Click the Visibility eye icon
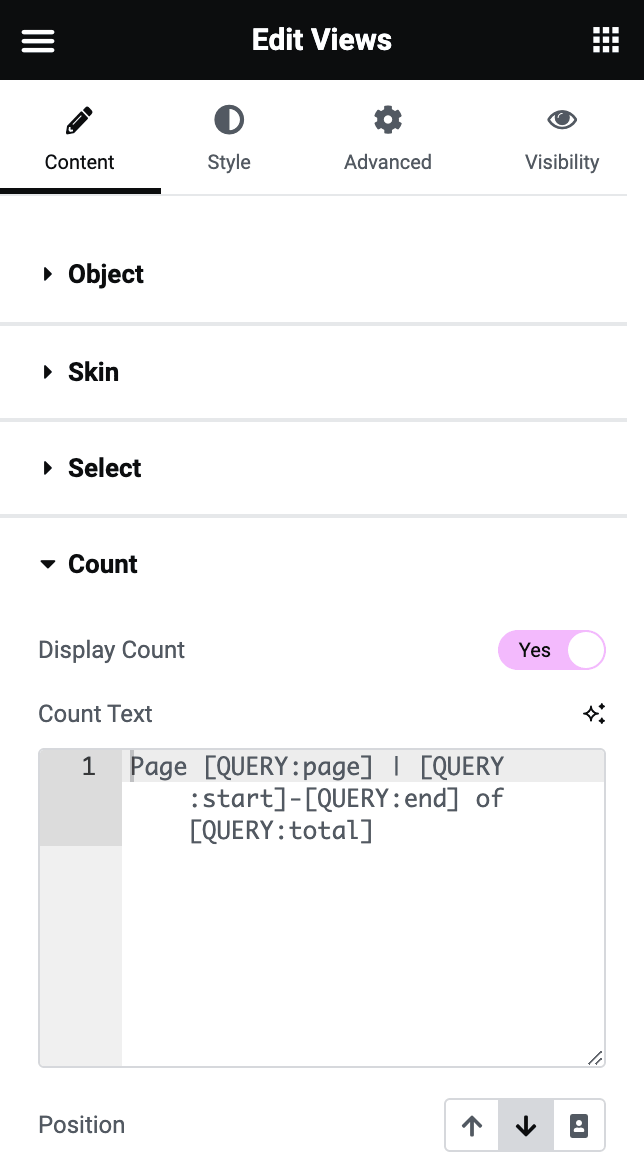This screenshot has width=644, height=1174. [x=562, y=121]
